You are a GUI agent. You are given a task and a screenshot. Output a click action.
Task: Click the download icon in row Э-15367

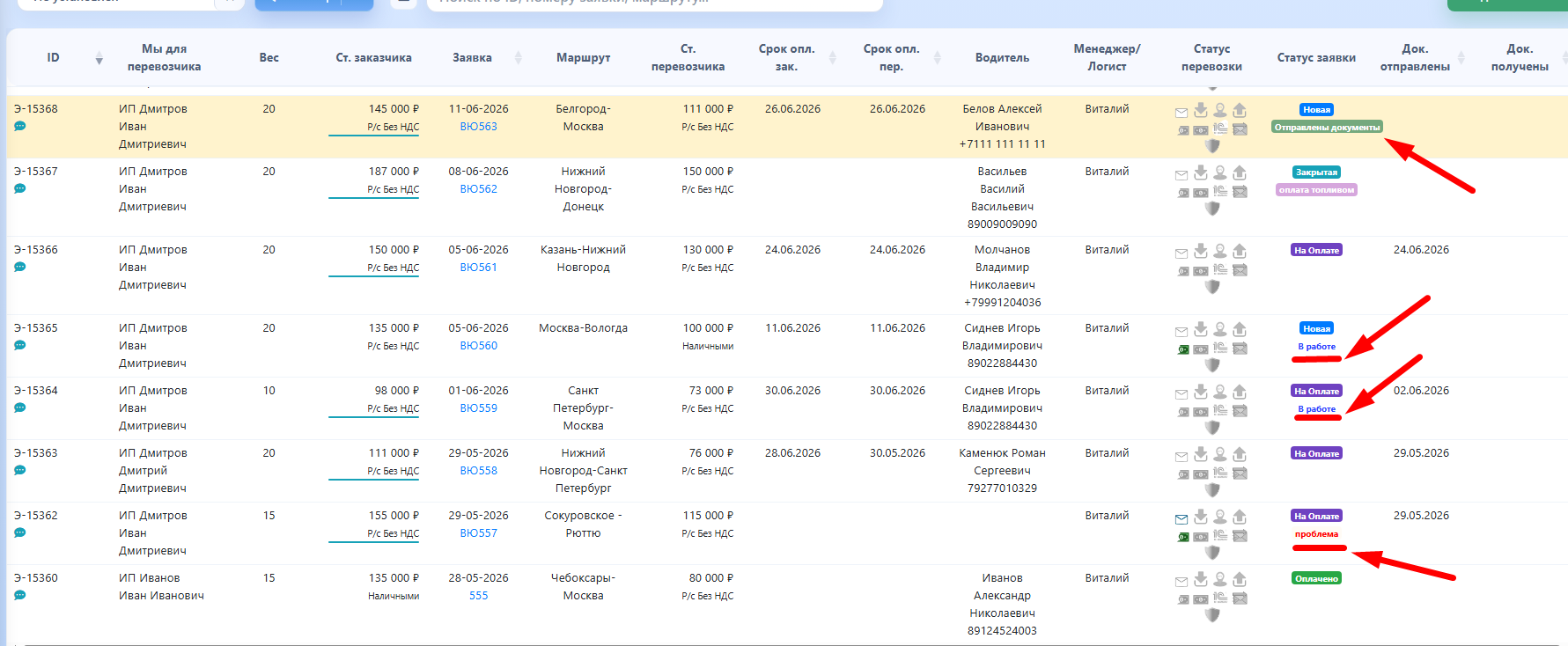click(1201, 173)
